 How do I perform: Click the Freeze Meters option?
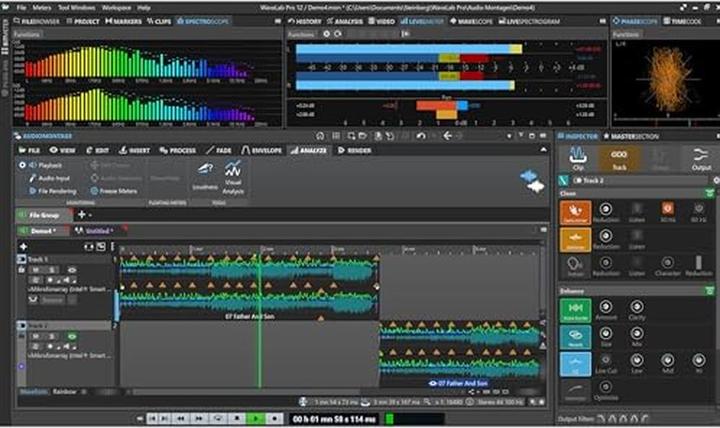click(113, 191)
